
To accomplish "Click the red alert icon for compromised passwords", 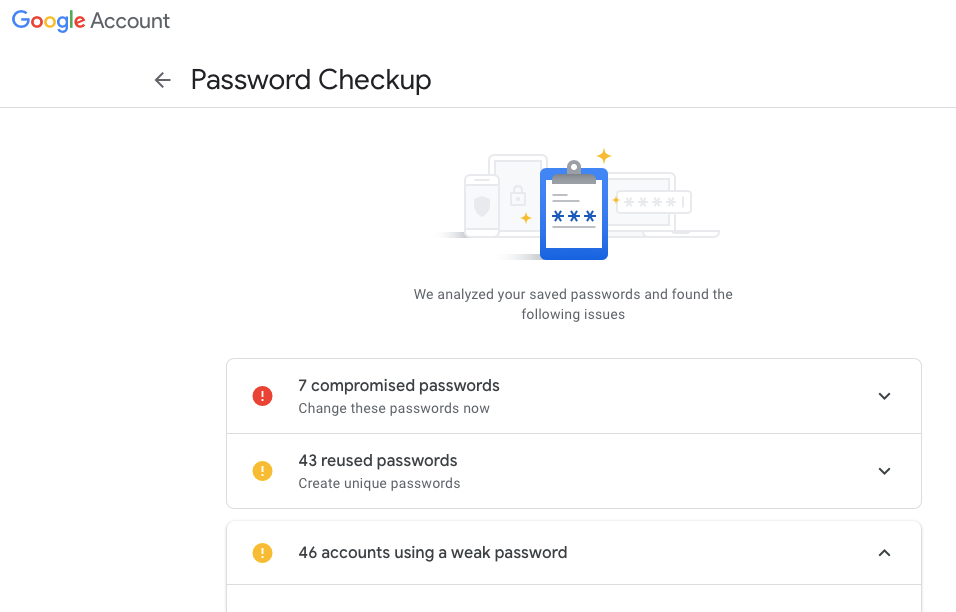I will click(x=262, y=396).
